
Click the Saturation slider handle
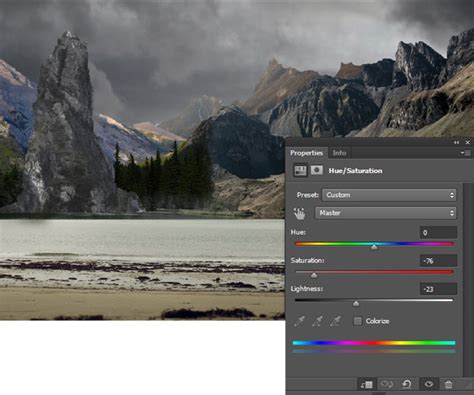tap(314, 275)
